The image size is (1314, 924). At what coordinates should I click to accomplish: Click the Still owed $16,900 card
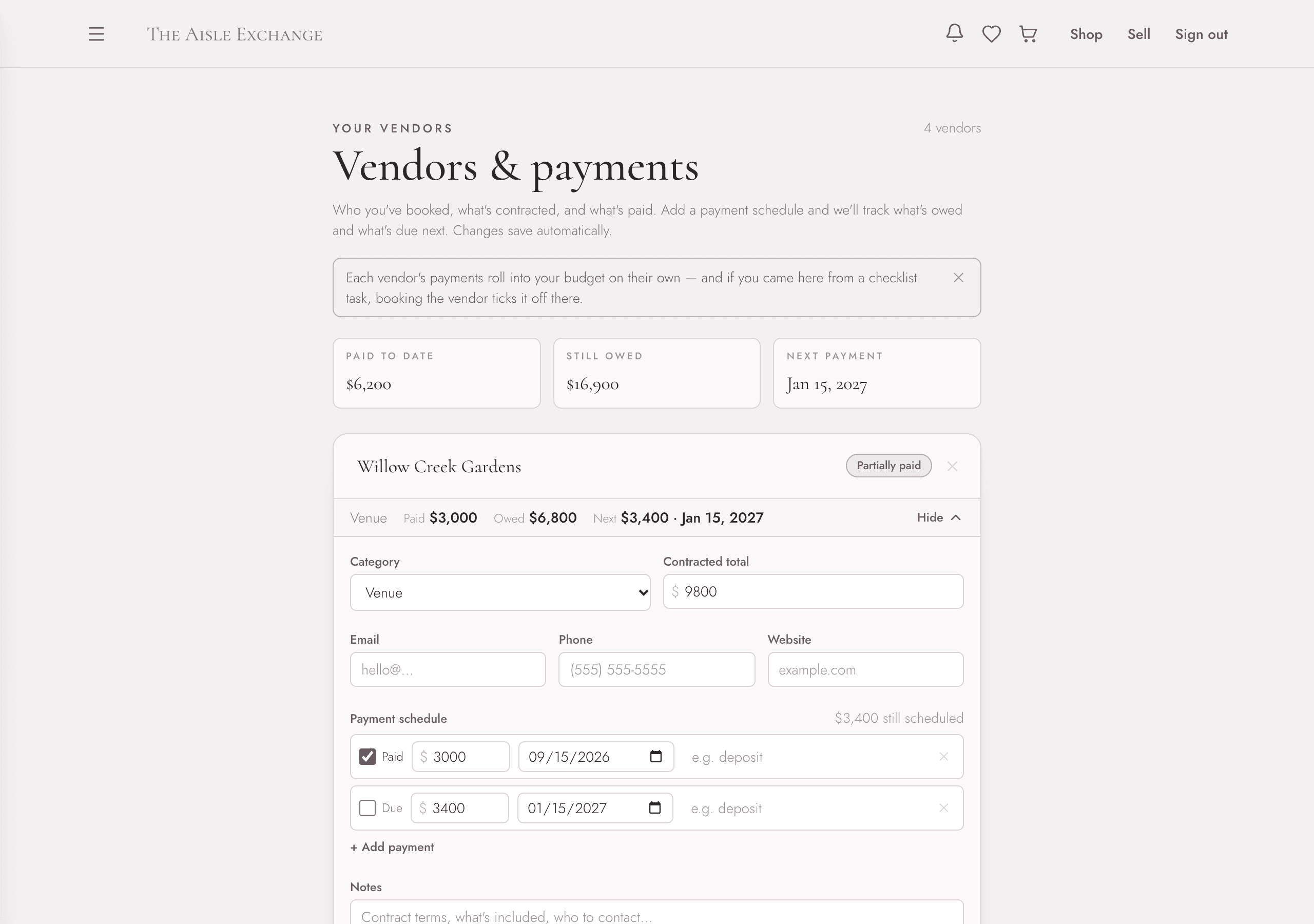pos(656,373)
